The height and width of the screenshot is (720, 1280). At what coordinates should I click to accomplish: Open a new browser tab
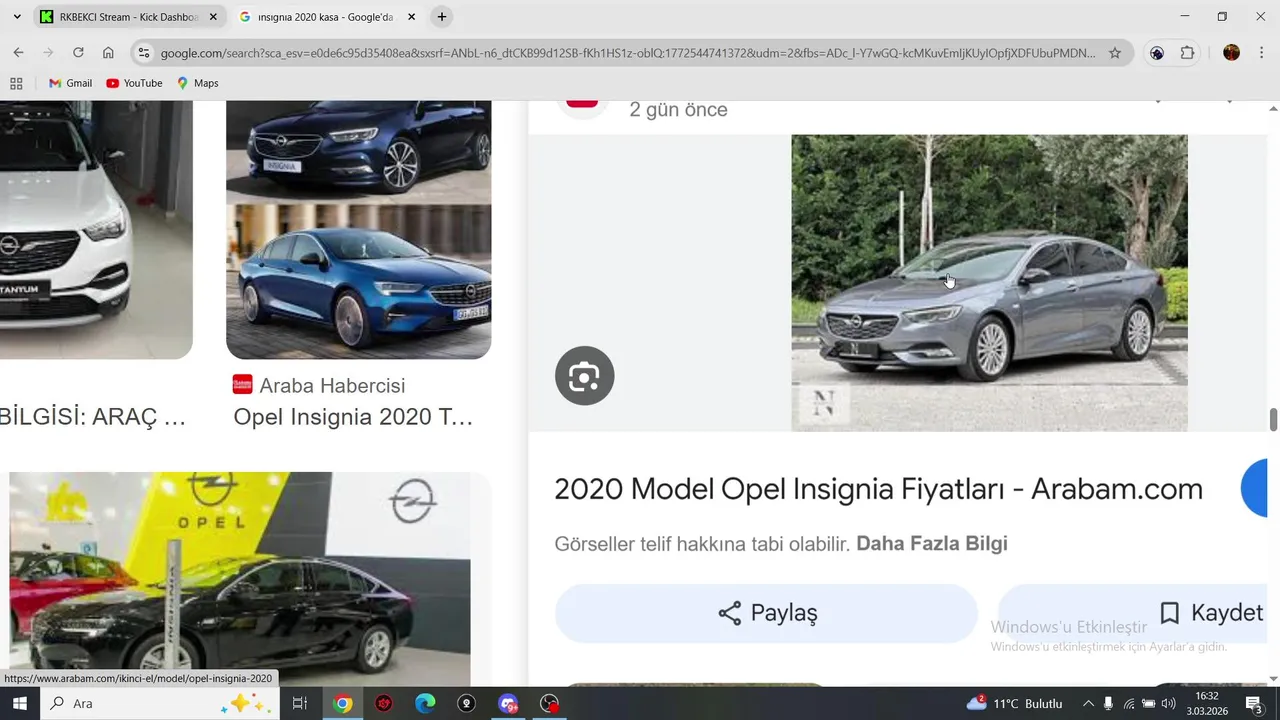click(442, 17)
